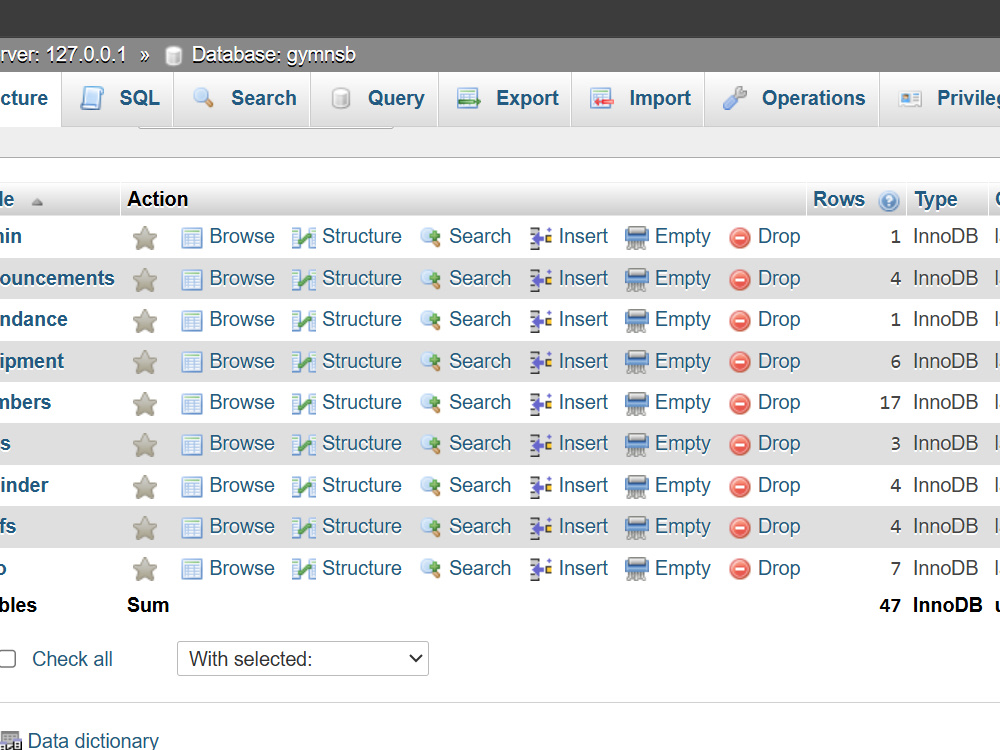The image size is (1000, 750).
Task: Click the red Drop icon in 'ouncements' row
Action: coord(740,280)
